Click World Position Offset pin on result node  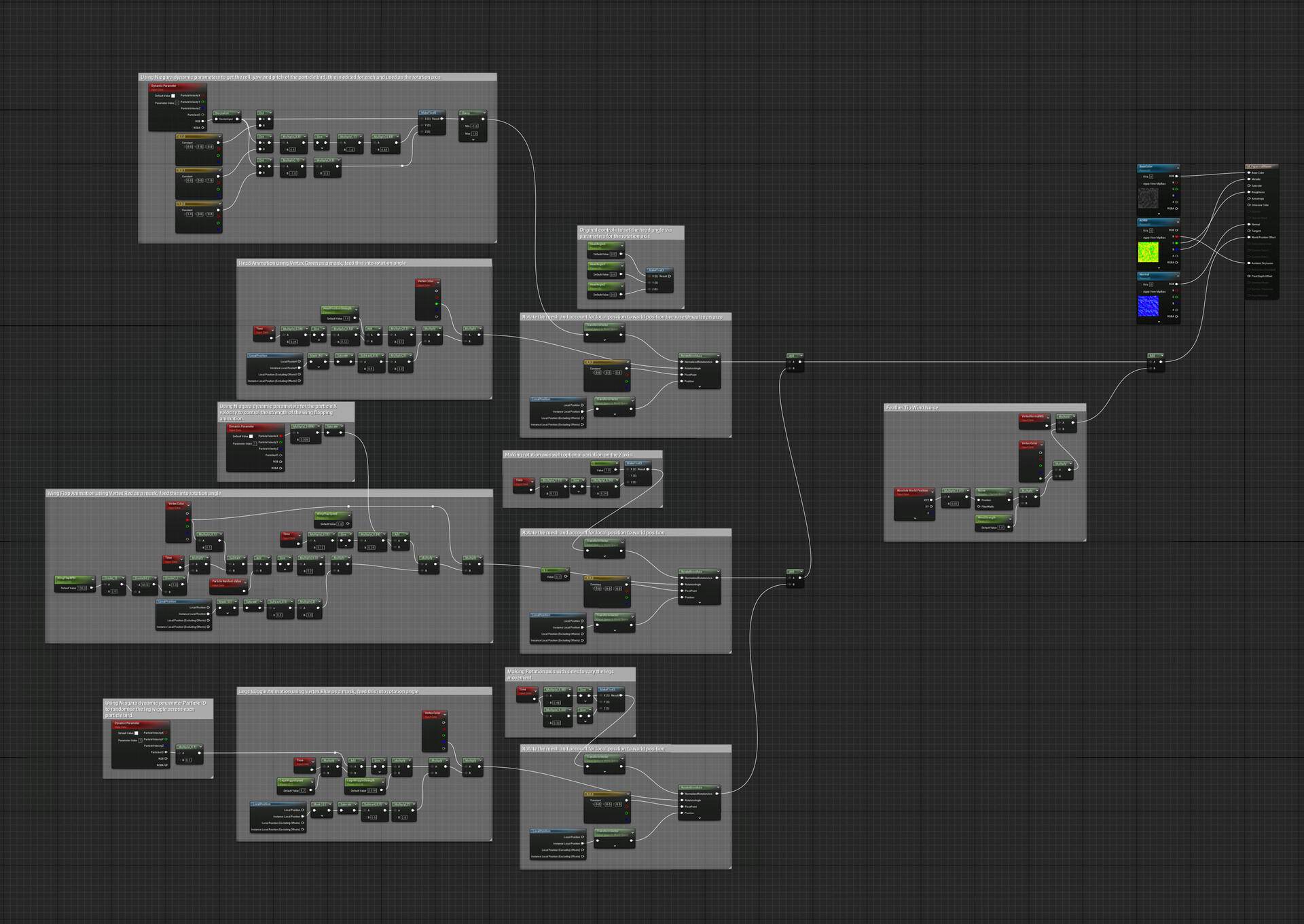(x=1248, y=238)
